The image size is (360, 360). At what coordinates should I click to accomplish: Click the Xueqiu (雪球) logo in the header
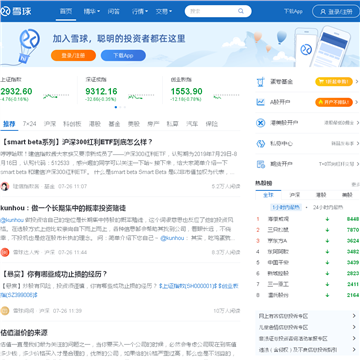click(16, 11)
